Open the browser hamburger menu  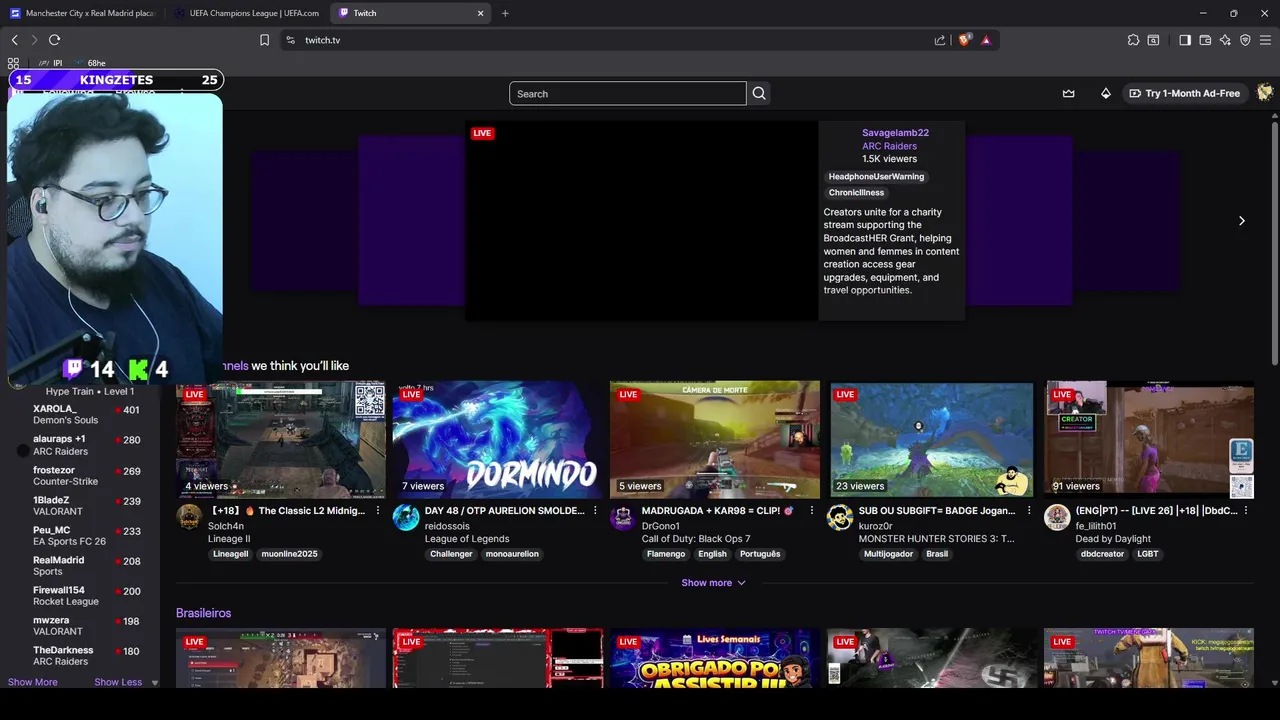pos(1265,40)
